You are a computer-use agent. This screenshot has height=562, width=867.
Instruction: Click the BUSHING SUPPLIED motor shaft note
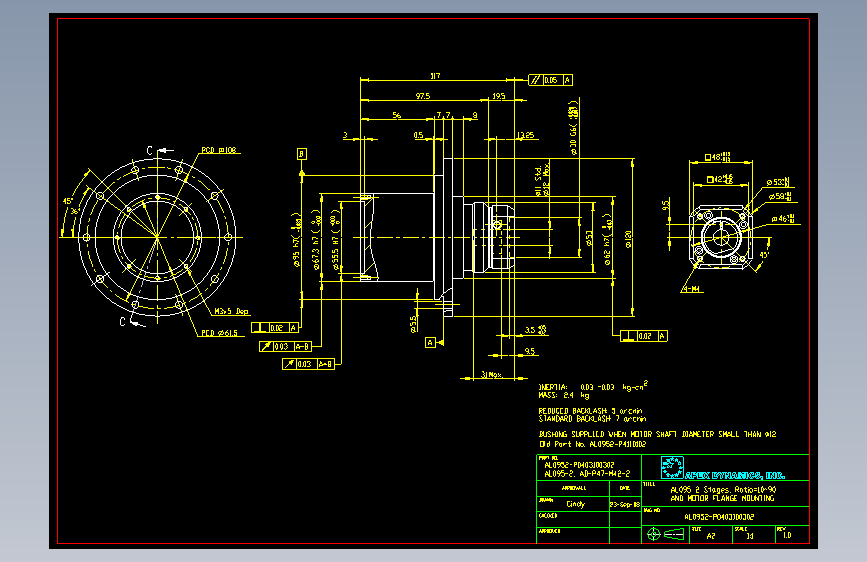click(x=657, y=434)
